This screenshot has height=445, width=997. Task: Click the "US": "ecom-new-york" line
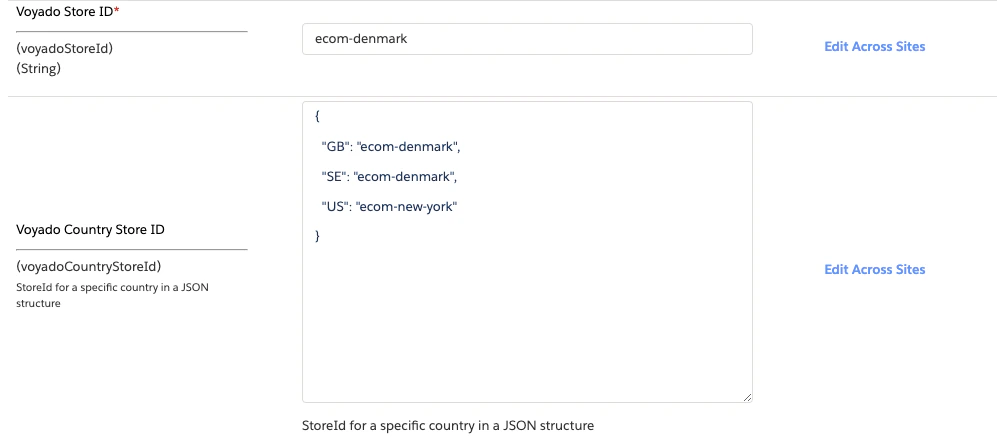pyautogui.click(x=389, y=207)
